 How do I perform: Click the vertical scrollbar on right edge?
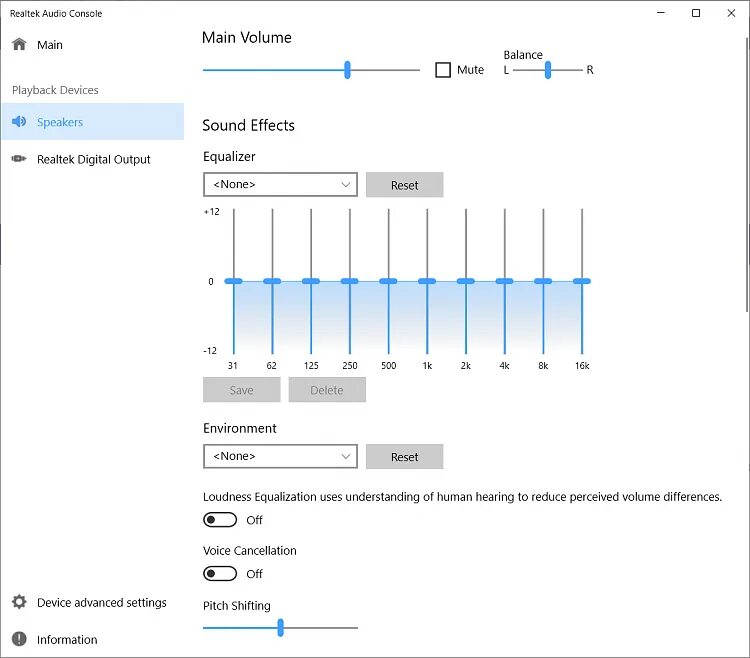747,175
